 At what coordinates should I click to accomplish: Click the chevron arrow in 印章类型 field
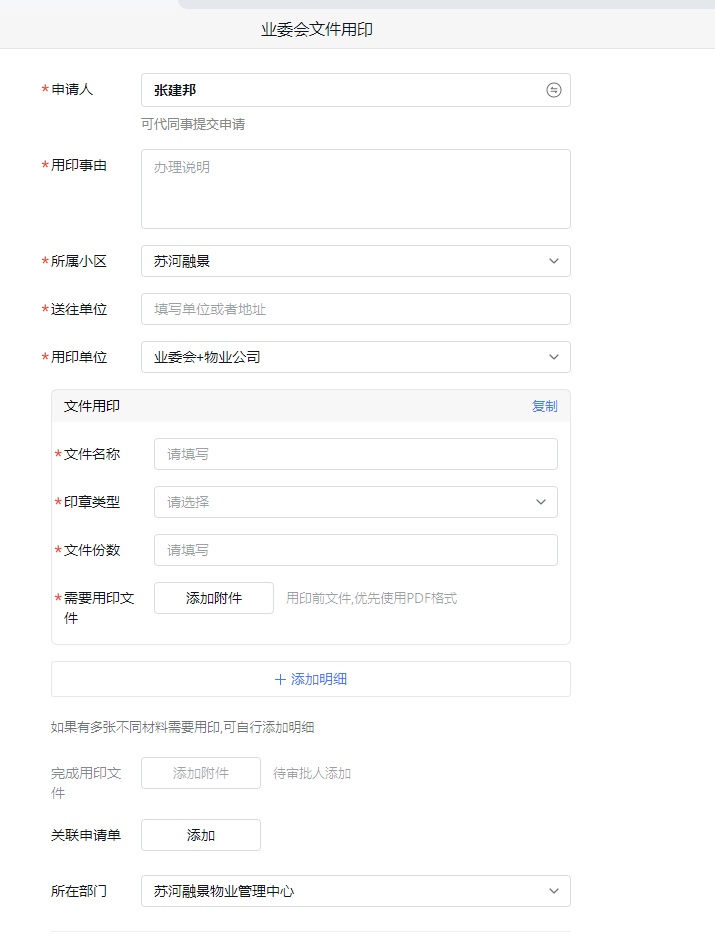(541, 502)
